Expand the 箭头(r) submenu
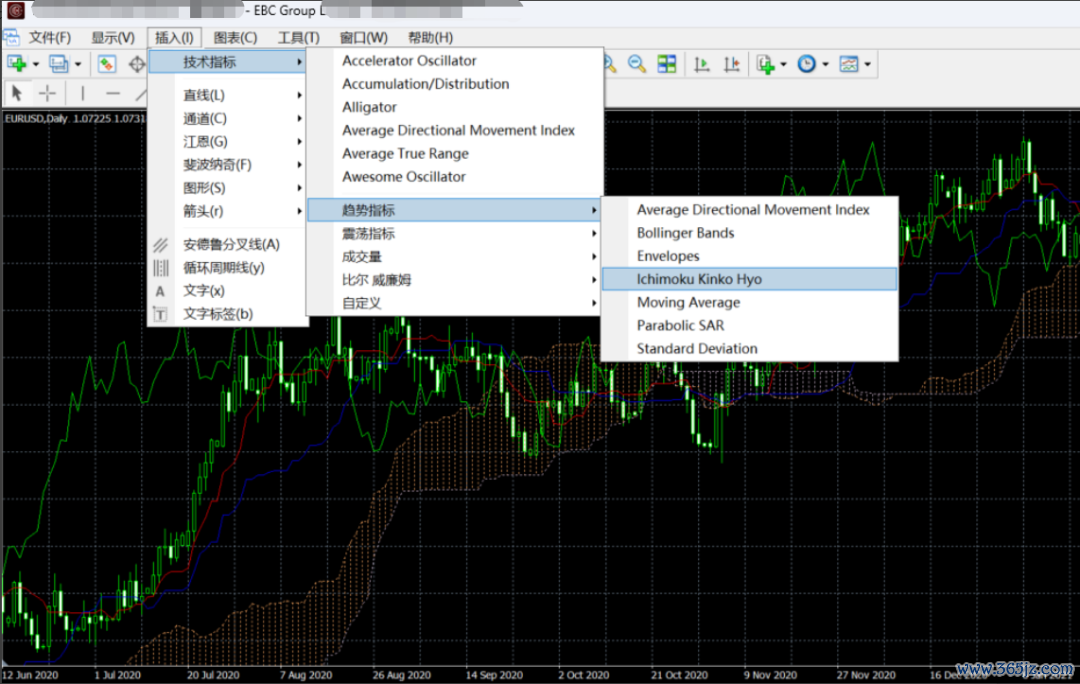 pos(227,211)
